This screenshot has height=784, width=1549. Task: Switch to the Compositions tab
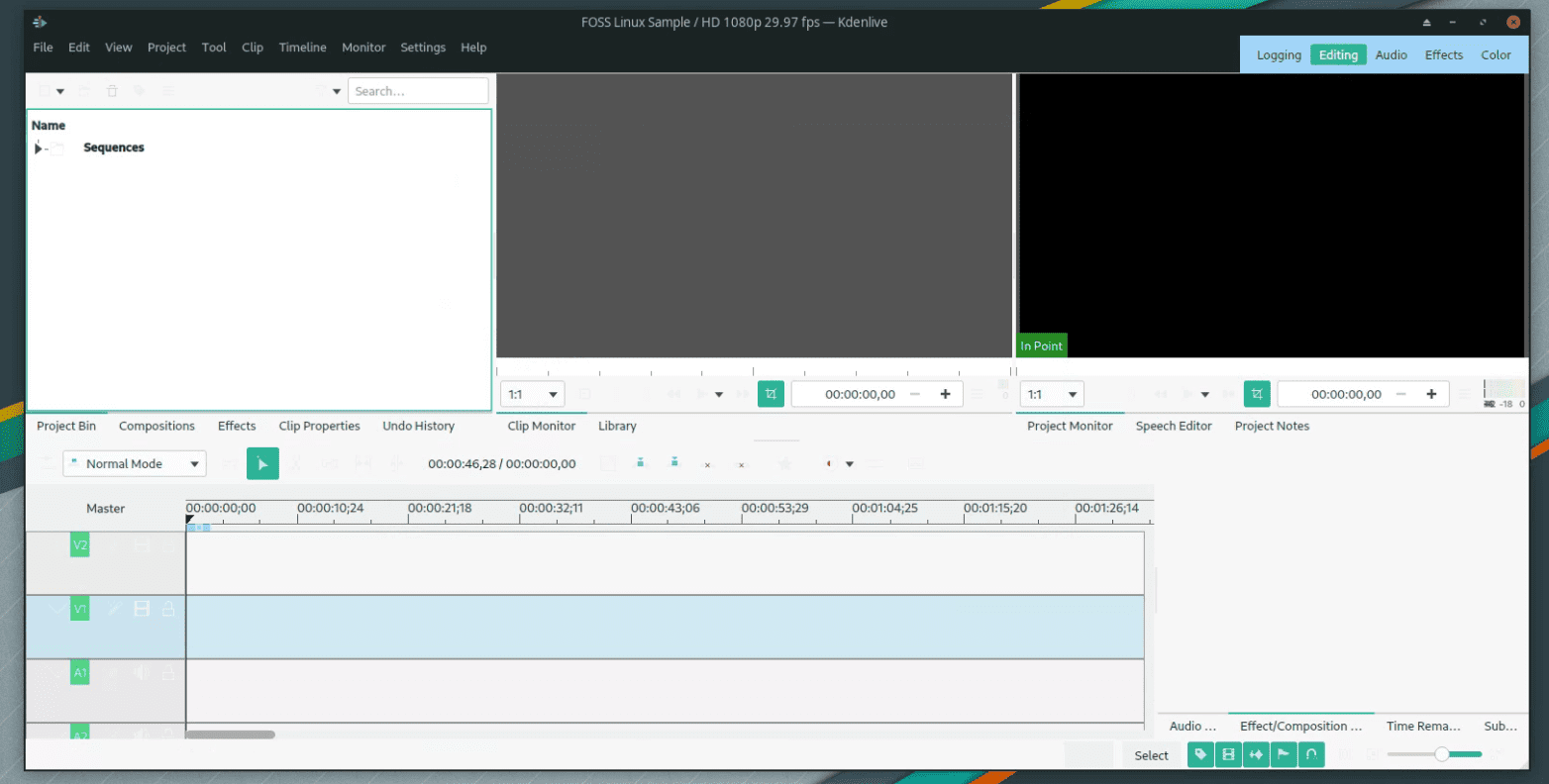click(x=156, y=426)
